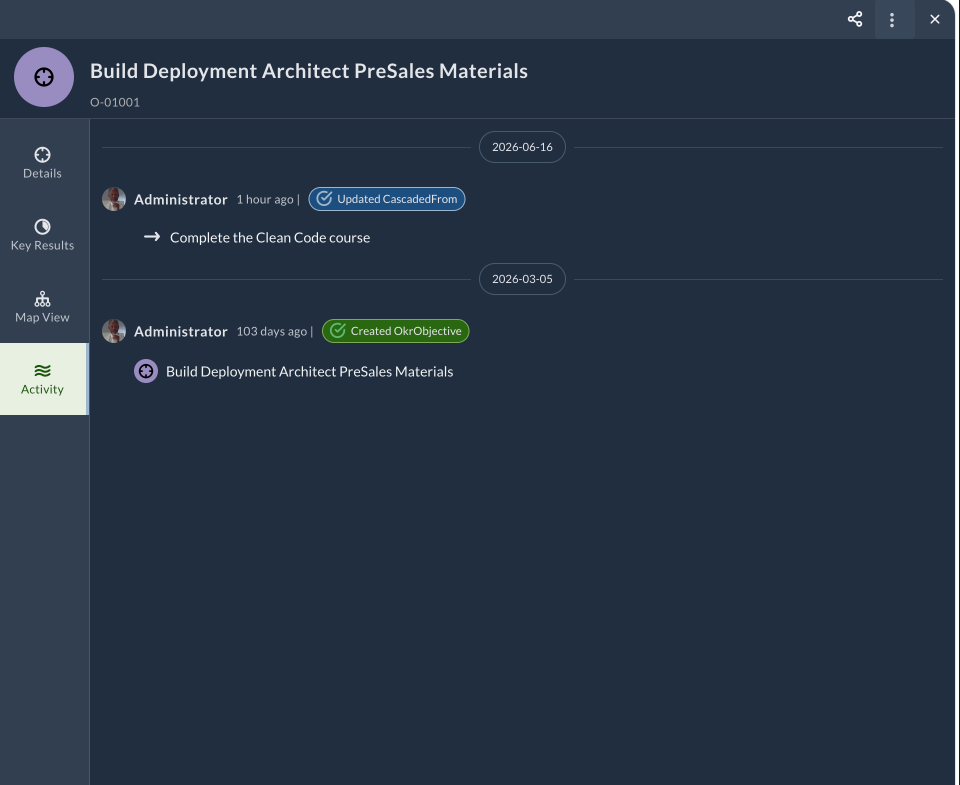
Task: Open the three-dot more options menu
Action: click(x=892, y=20)
